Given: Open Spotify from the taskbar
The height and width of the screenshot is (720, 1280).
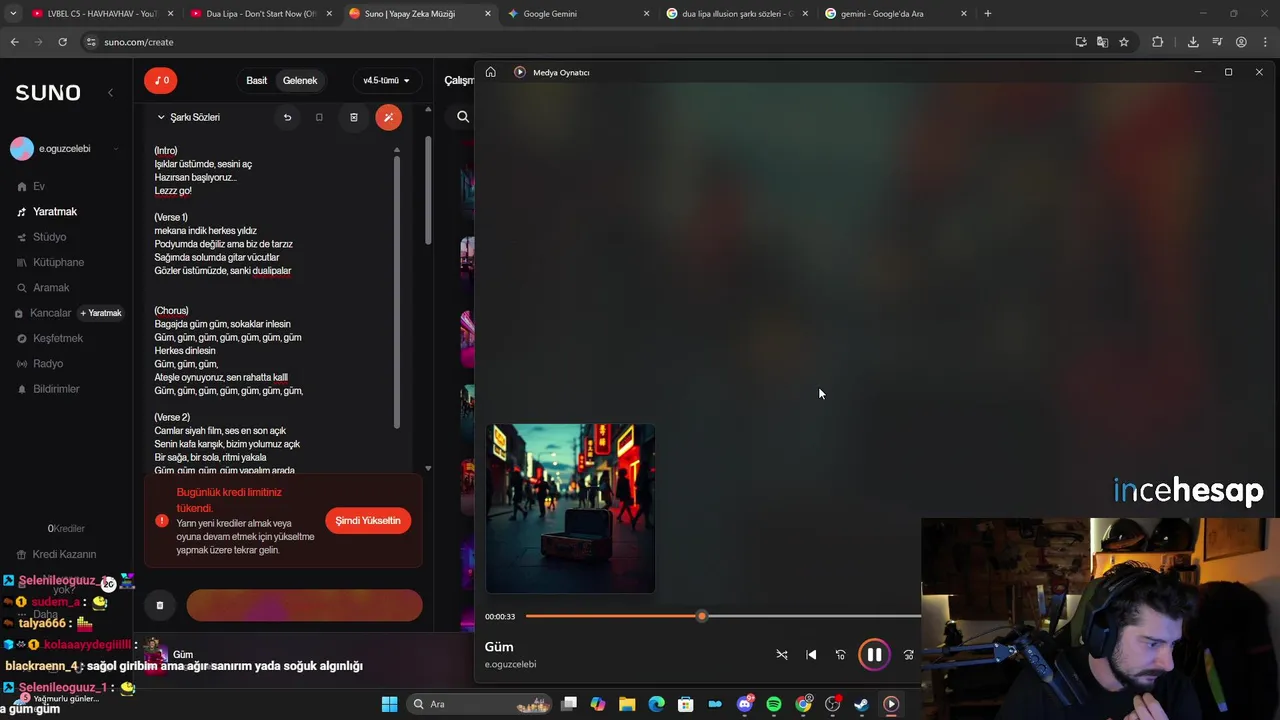Looking at the screenshot, I should click(x=774, y=704).
